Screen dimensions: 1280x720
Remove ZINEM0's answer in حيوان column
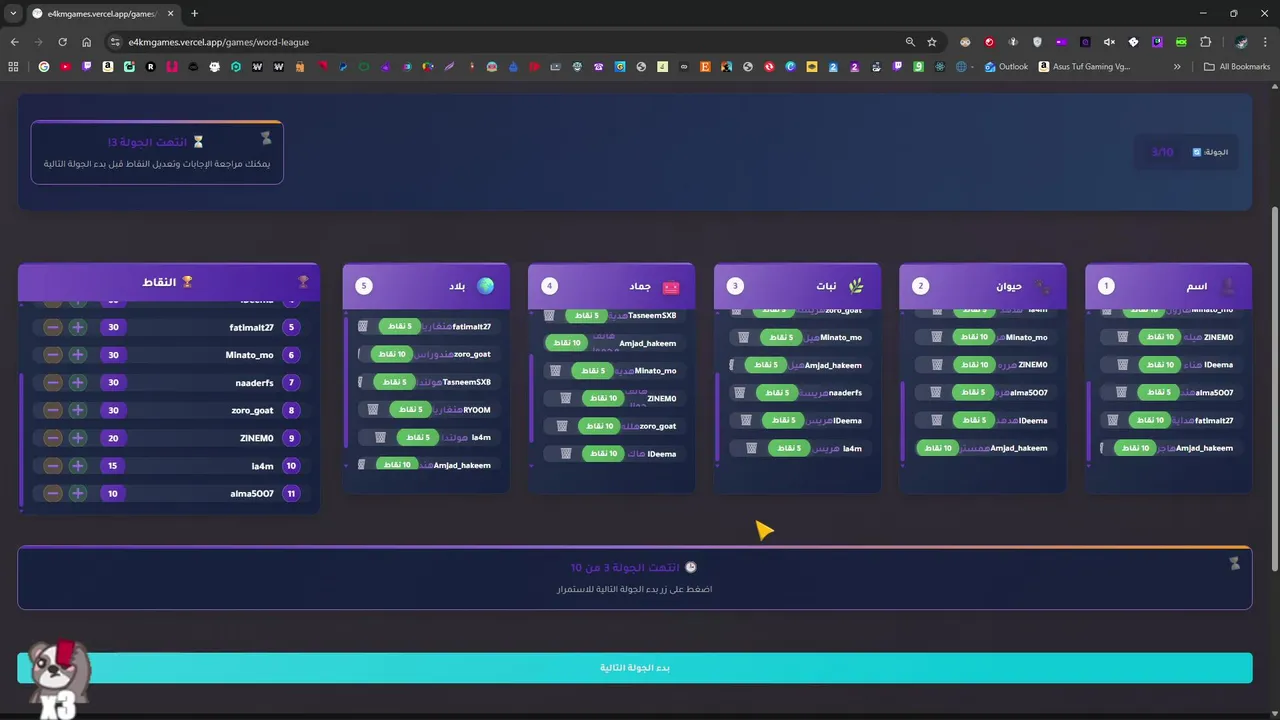click(x=937, y=365)
